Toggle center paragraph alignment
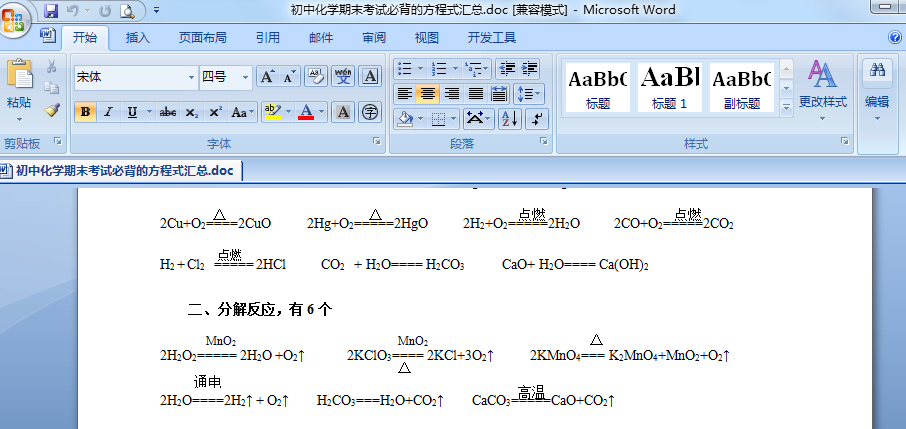 point(427,94)
